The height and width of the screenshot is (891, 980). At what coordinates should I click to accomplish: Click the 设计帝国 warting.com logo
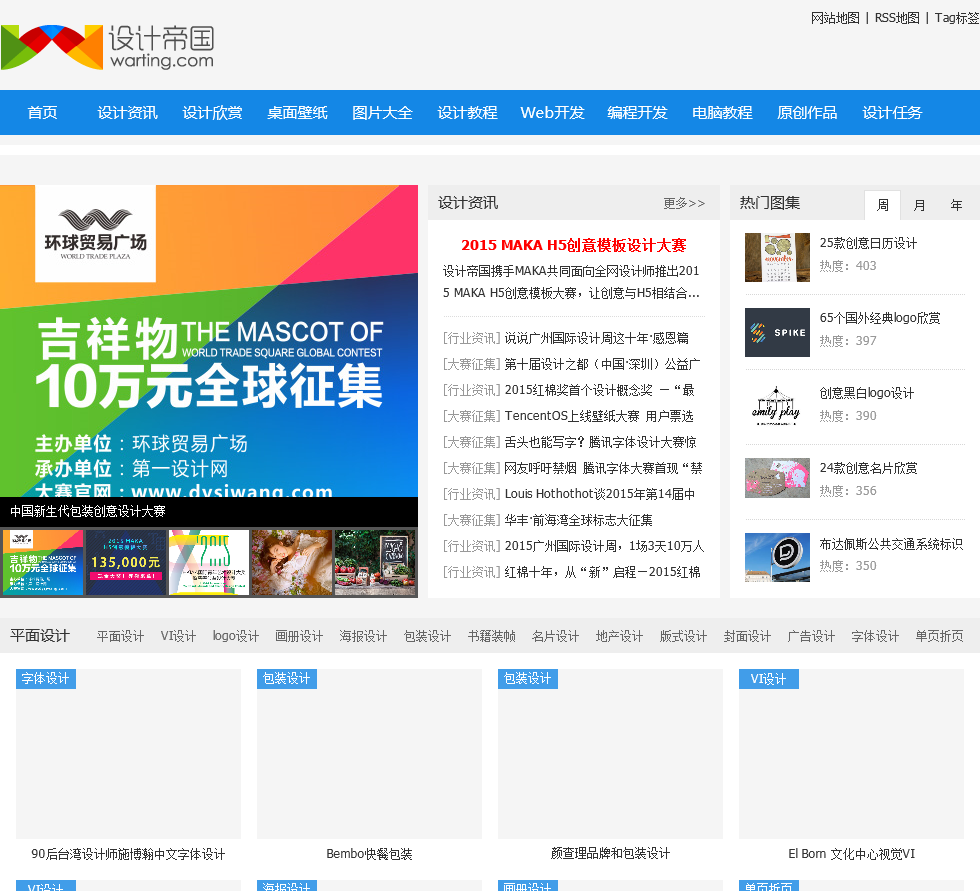(108, 47)
